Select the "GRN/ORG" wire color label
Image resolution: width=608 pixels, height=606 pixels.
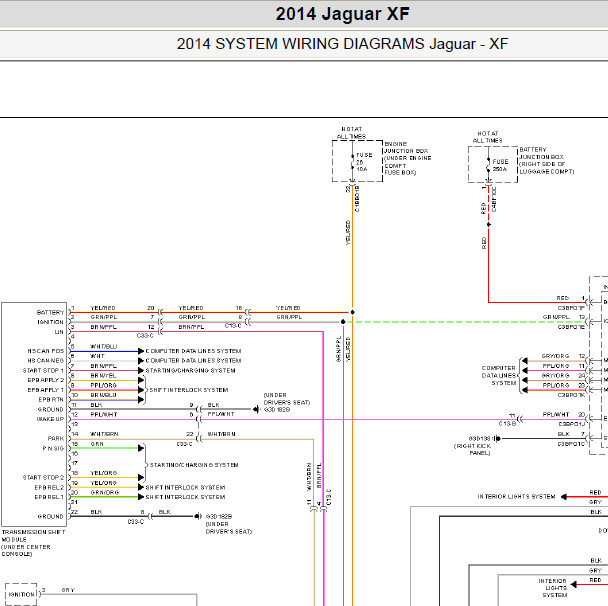coord(105,492)
